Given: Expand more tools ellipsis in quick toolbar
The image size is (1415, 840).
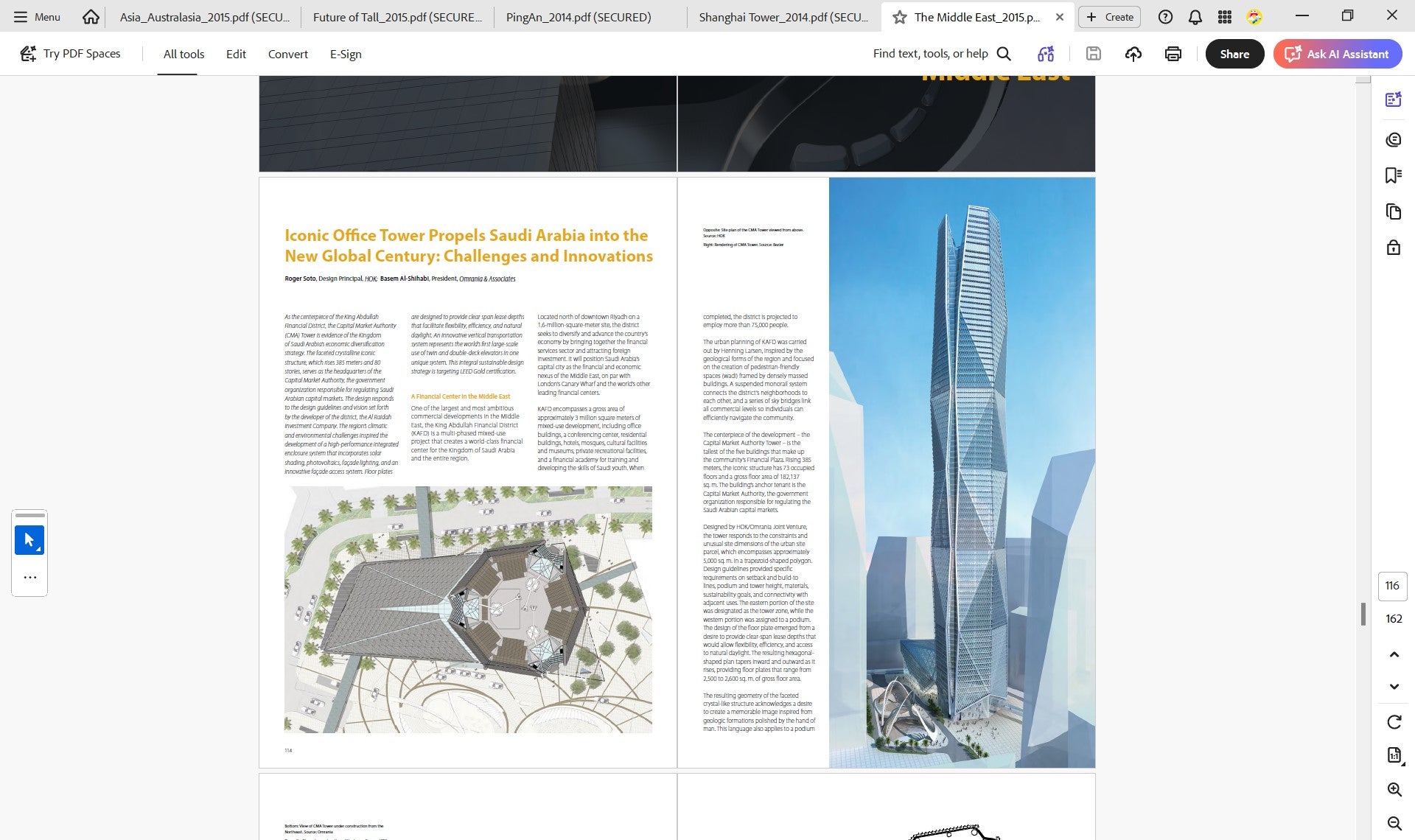Looking at the screenshot, I should 29,578.
